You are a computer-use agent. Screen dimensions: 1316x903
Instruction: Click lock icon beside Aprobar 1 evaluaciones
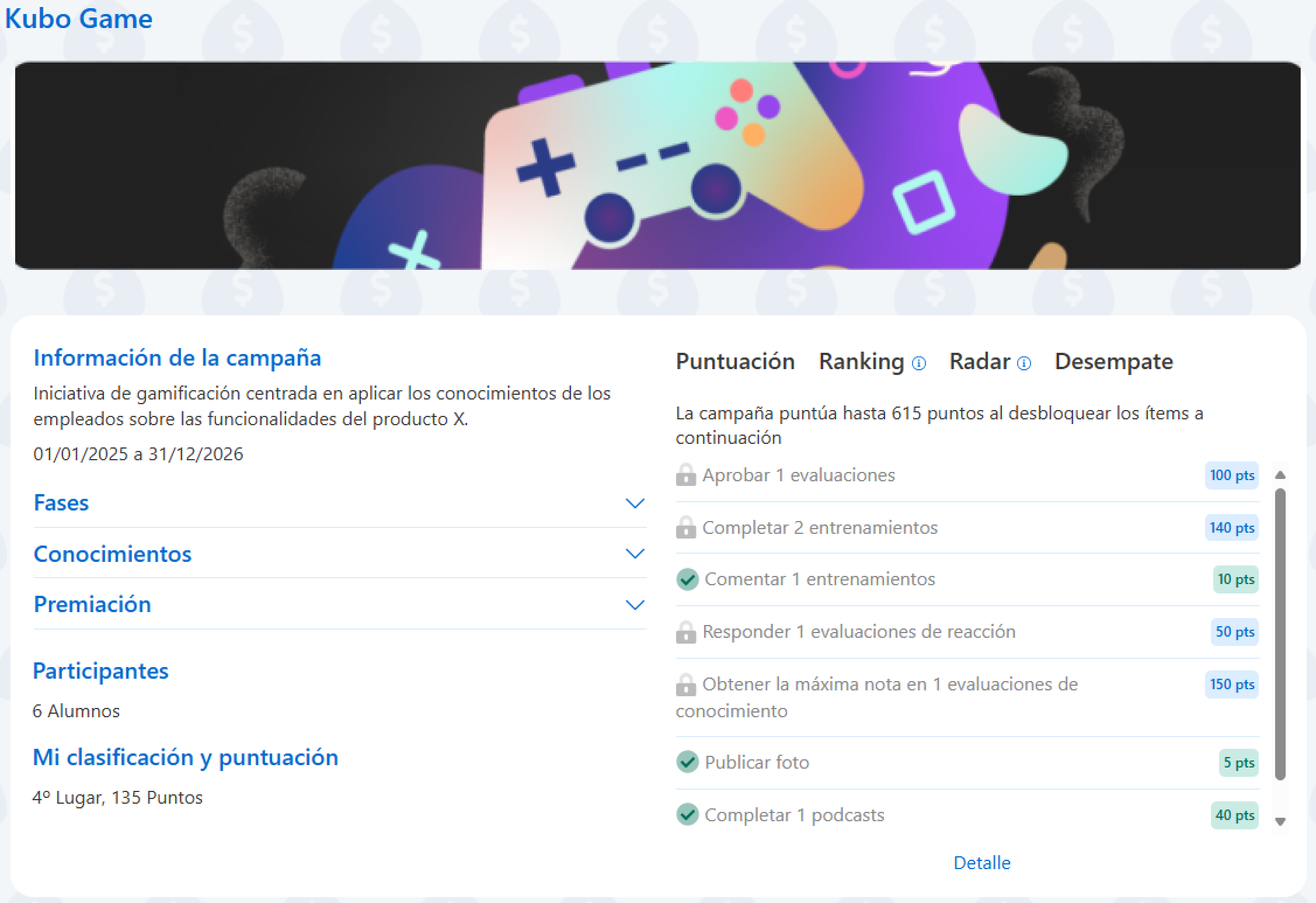tap(685, 475)
